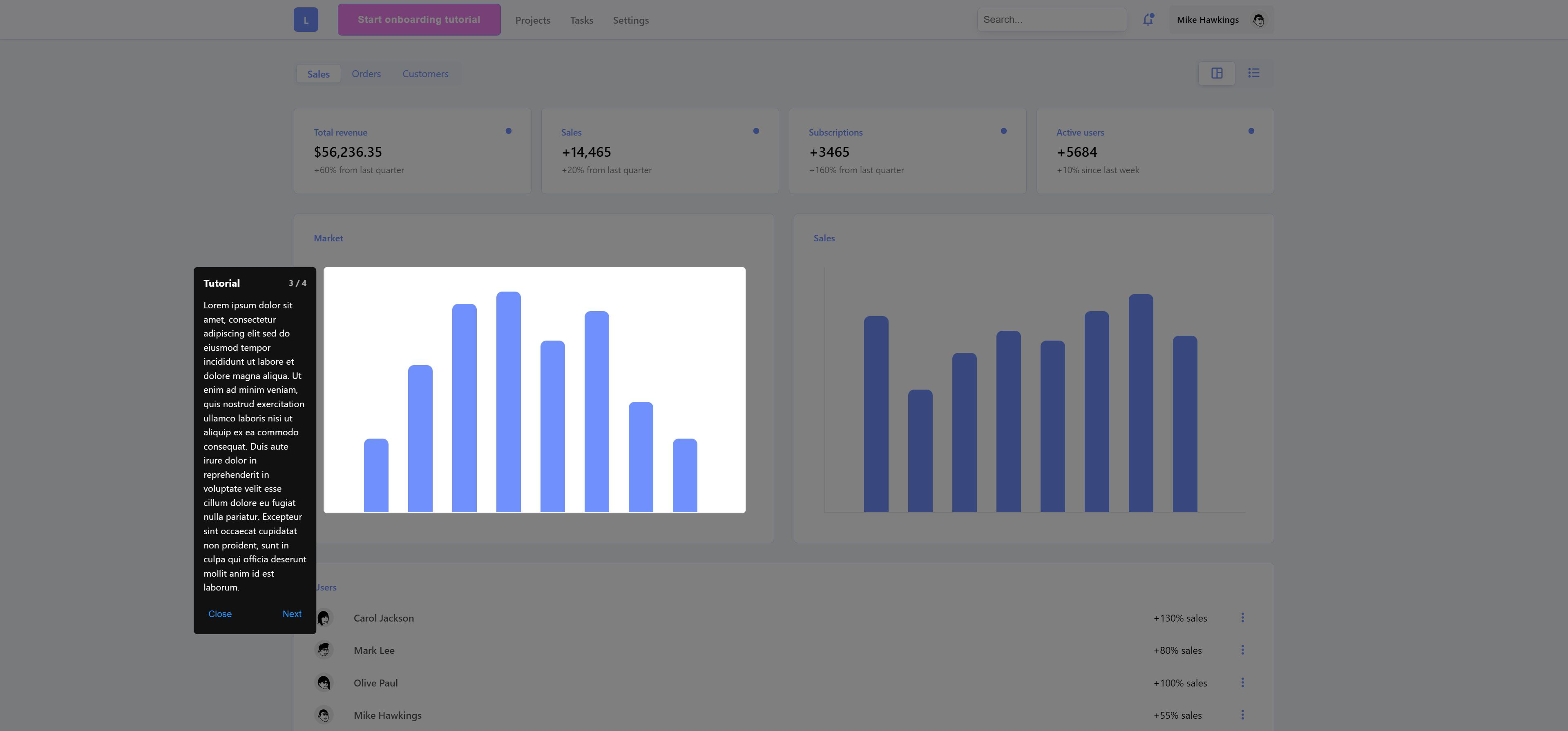Screen dimensions: 1568x731
Task: Click the dot on Active users card
Action: pos(1251,131)
